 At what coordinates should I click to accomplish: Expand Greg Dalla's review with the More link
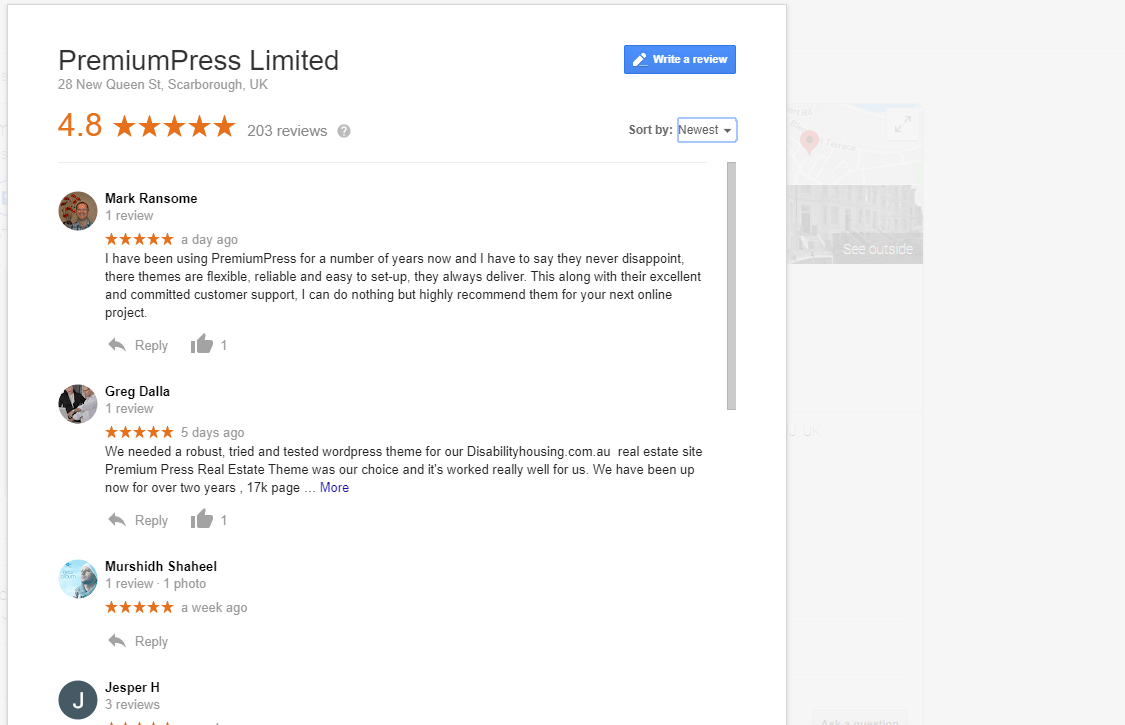click(334, 487)
